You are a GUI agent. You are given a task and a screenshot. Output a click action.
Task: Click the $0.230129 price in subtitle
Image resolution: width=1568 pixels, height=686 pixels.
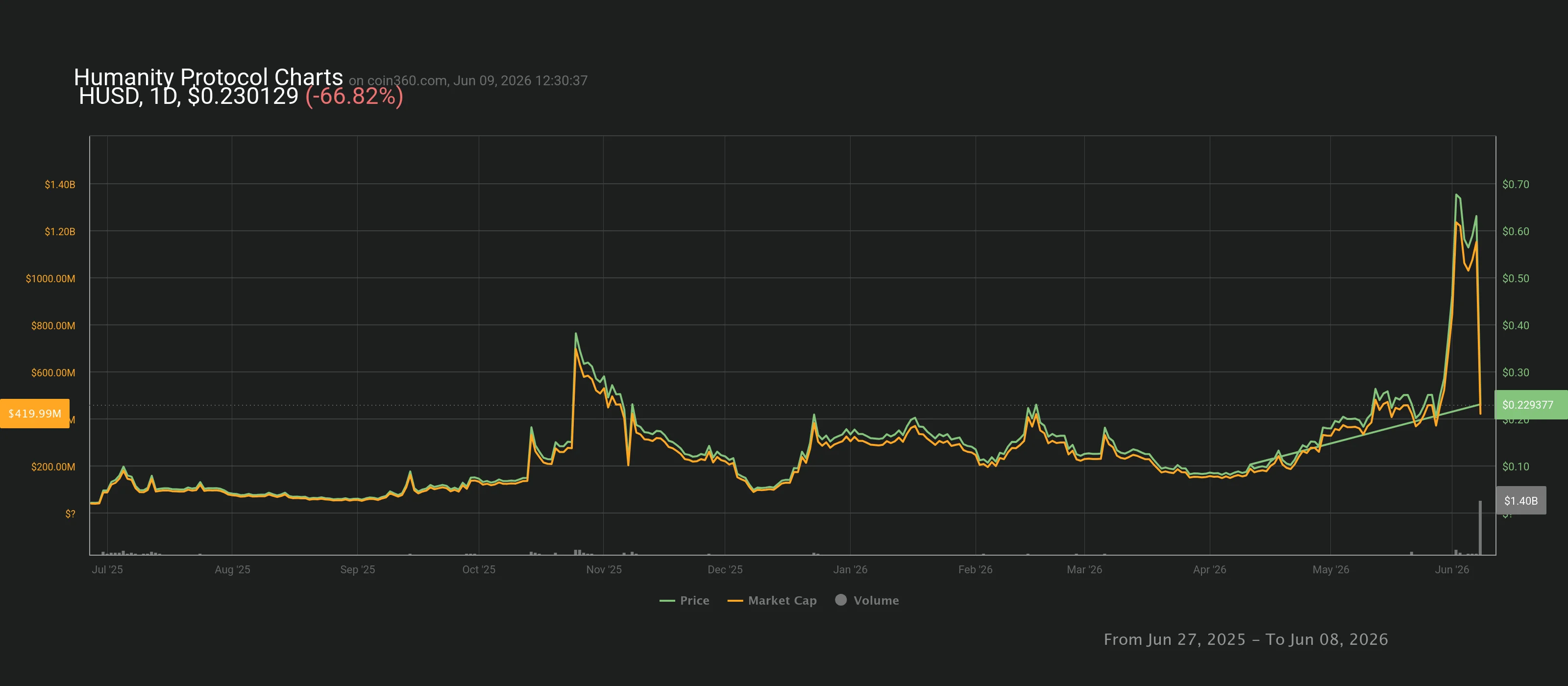pyautogui.click(x=243, y=96)
